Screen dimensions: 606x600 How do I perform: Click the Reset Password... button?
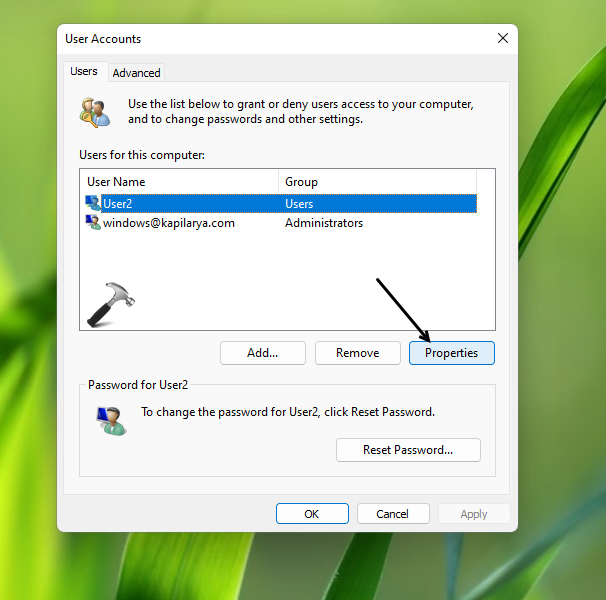[x=408, y=450]
